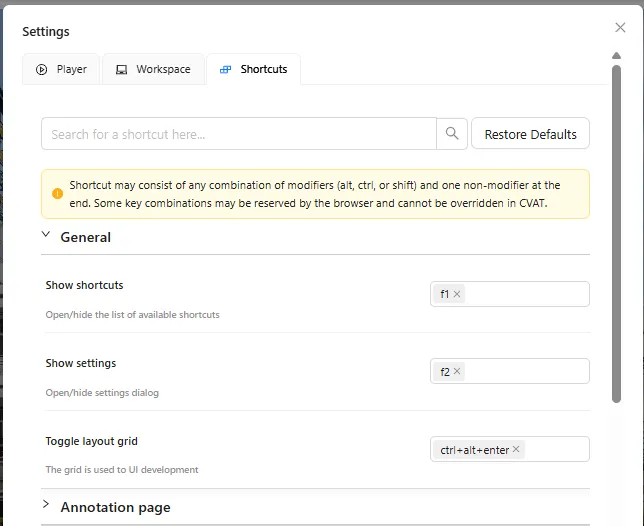
Task: Click the search magnifier icon
Action: [452, 133]
